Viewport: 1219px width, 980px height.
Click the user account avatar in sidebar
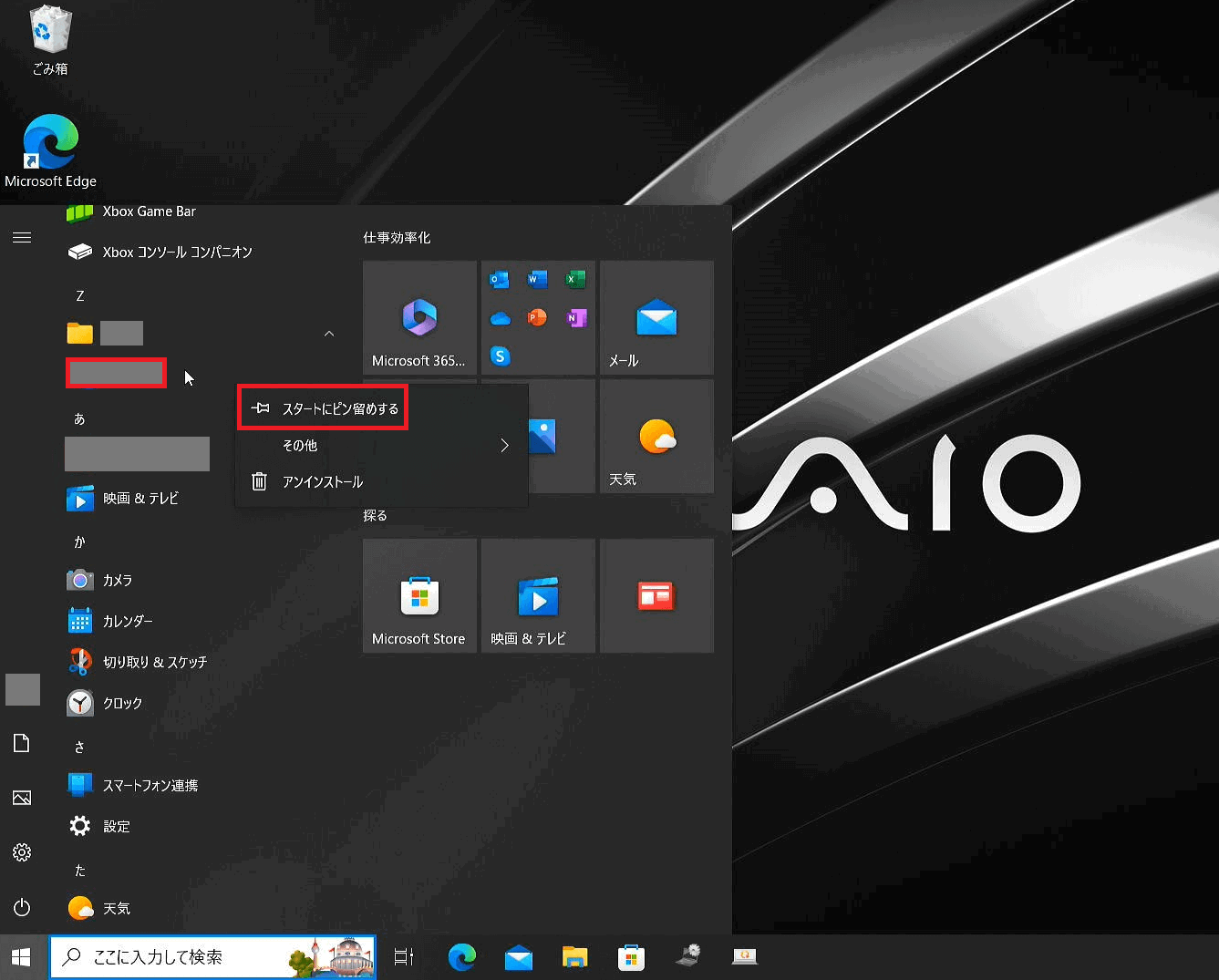22,690
